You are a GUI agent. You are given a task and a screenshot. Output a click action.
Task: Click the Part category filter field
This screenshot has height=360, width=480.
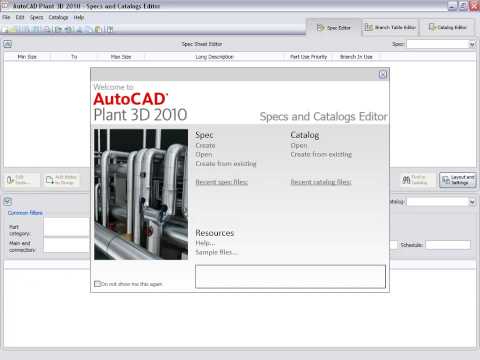(x=67, y=227)
